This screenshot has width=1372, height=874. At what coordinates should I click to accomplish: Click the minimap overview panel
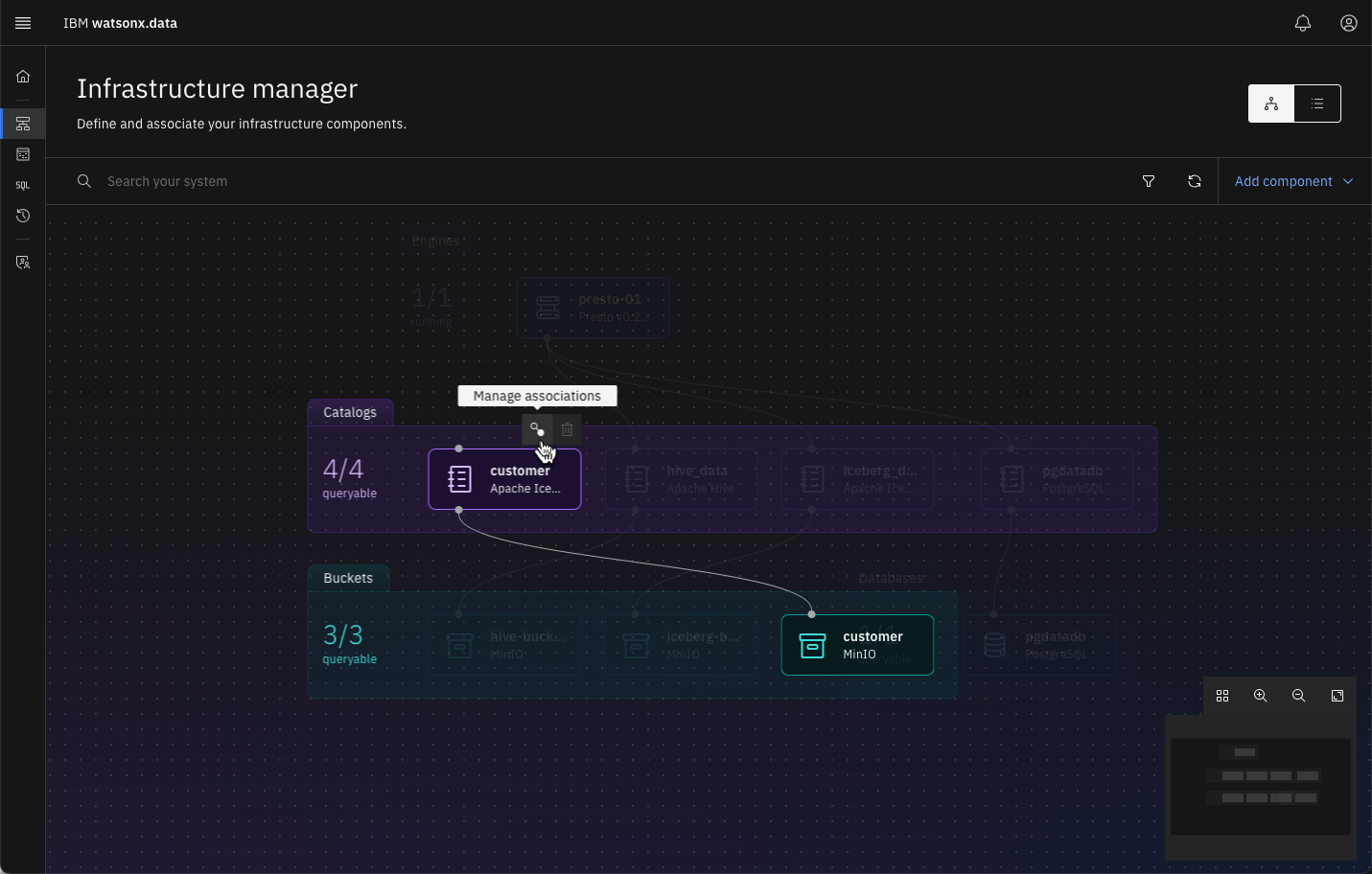1261,787
